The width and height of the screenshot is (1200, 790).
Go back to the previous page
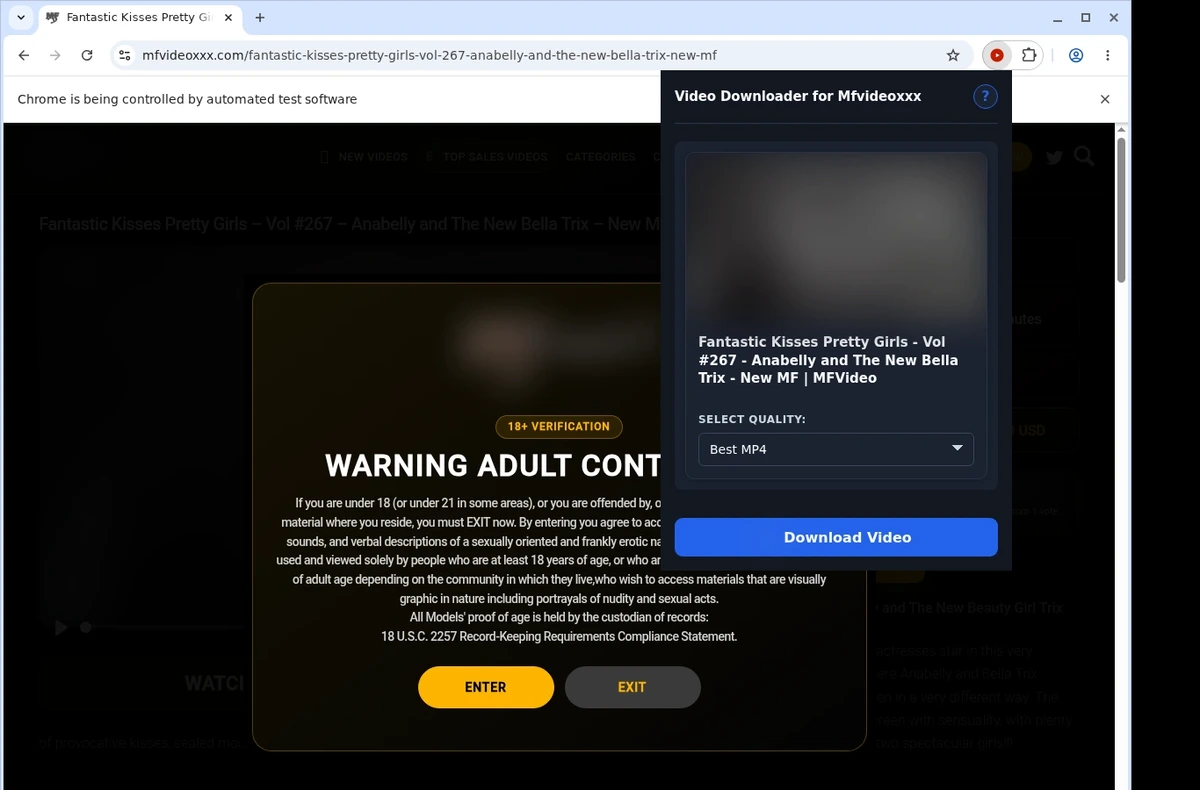point(24,55)
